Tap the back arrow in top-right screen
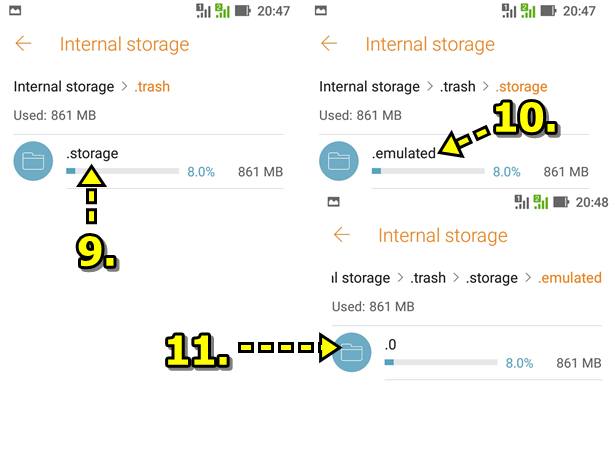 (329, 44)
